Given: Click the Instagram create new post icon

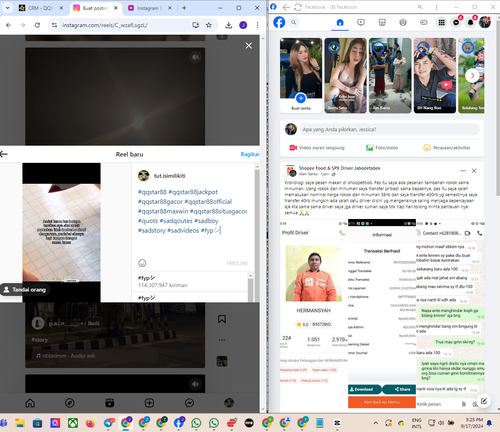Looking at the screenshot, I should [149, 403].
